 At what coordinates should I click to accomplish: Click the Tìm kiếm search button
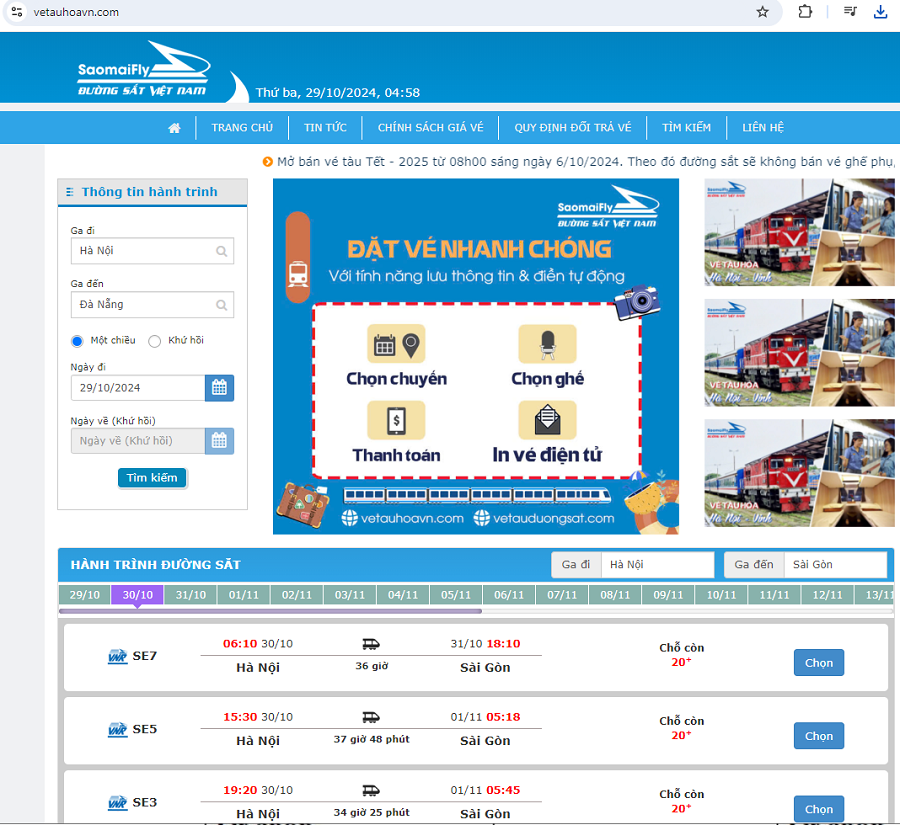[152, 478]
